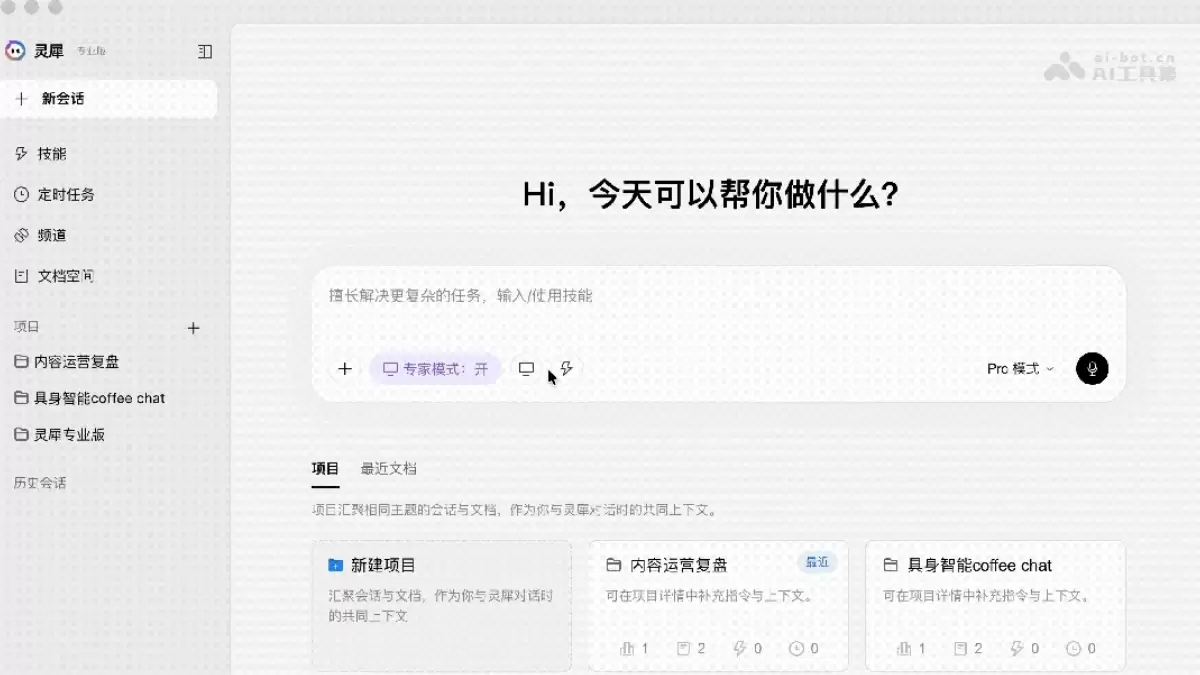Click the 专业版 label beside the logo
Screen dimensions: 1200x675
tap(91, 51)
